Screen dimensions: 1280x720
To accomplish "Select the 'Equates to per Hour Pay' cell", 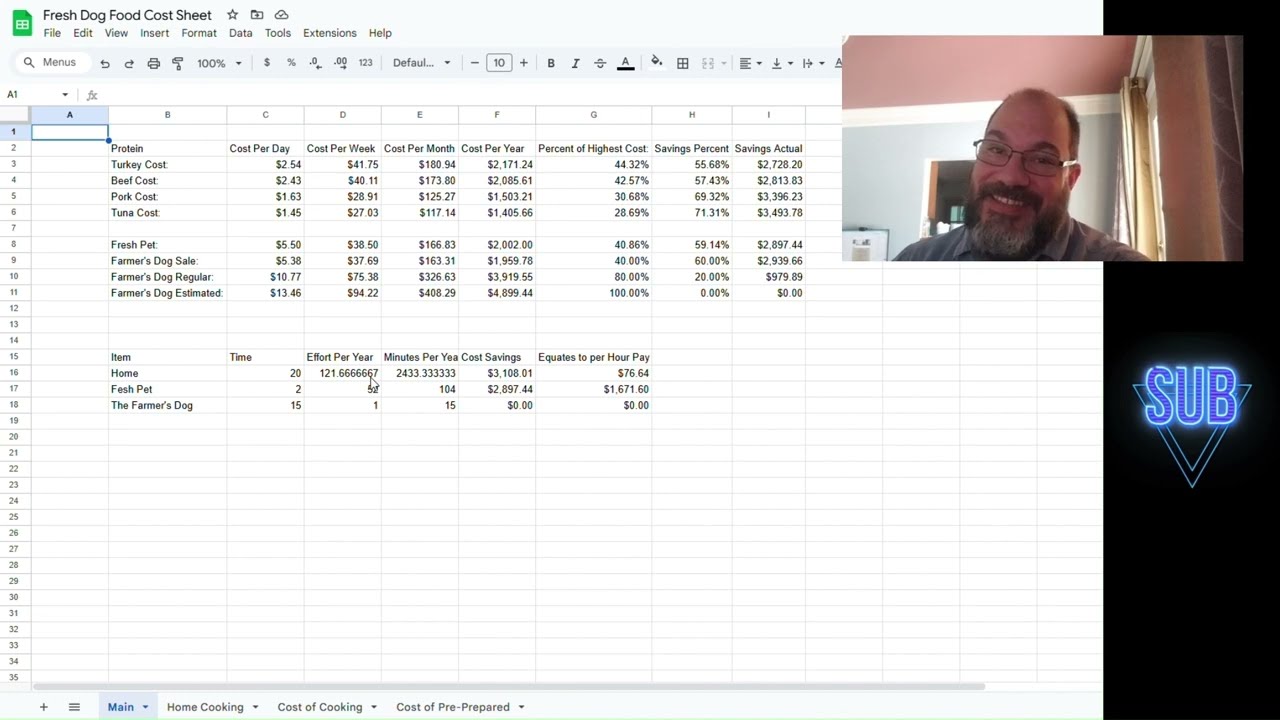I will [594, 357].
